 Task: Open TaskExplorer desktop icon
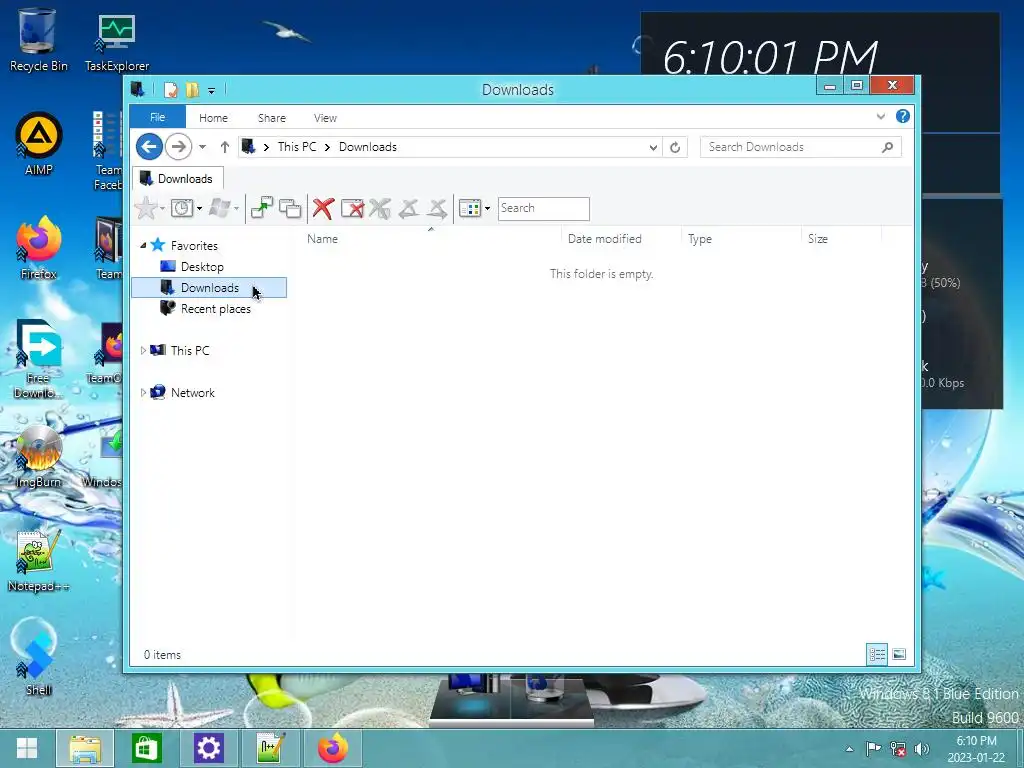pos(116,42)
